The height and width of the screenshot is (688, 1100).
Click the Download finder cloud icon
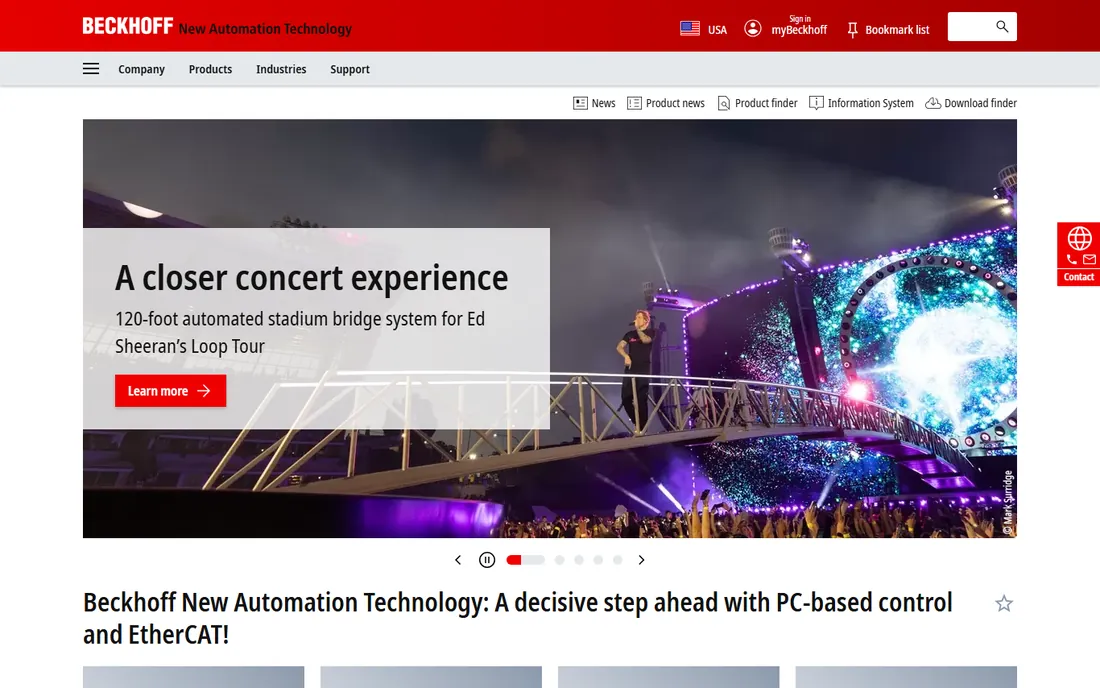coord(933,103)
